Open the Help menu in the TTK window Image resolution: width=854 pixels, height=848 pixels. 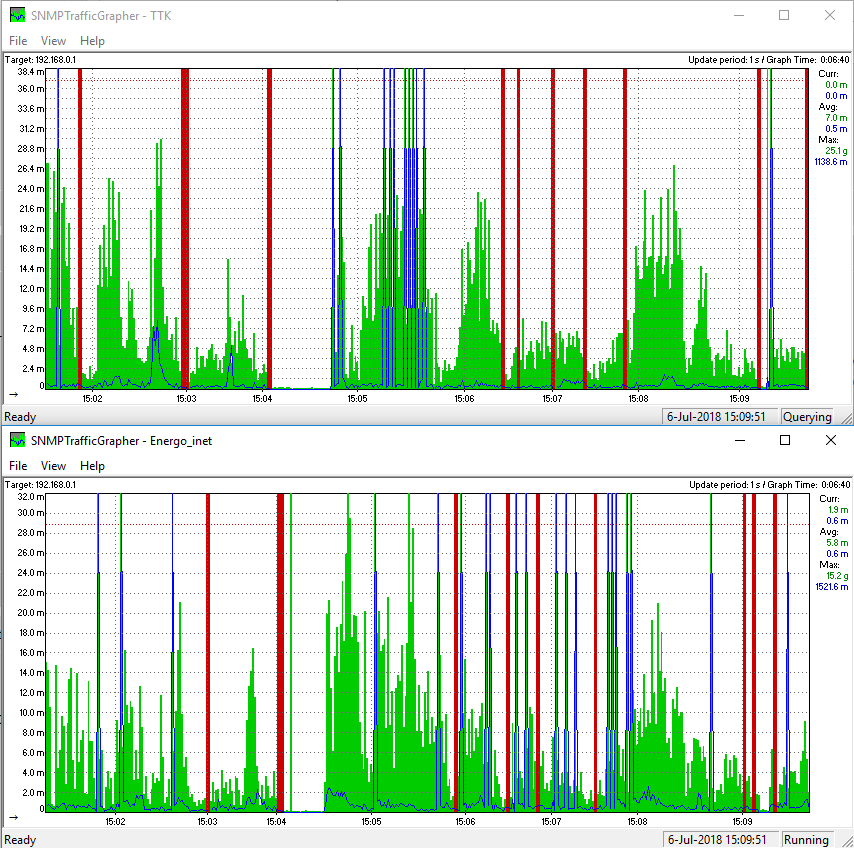(92, 41)
